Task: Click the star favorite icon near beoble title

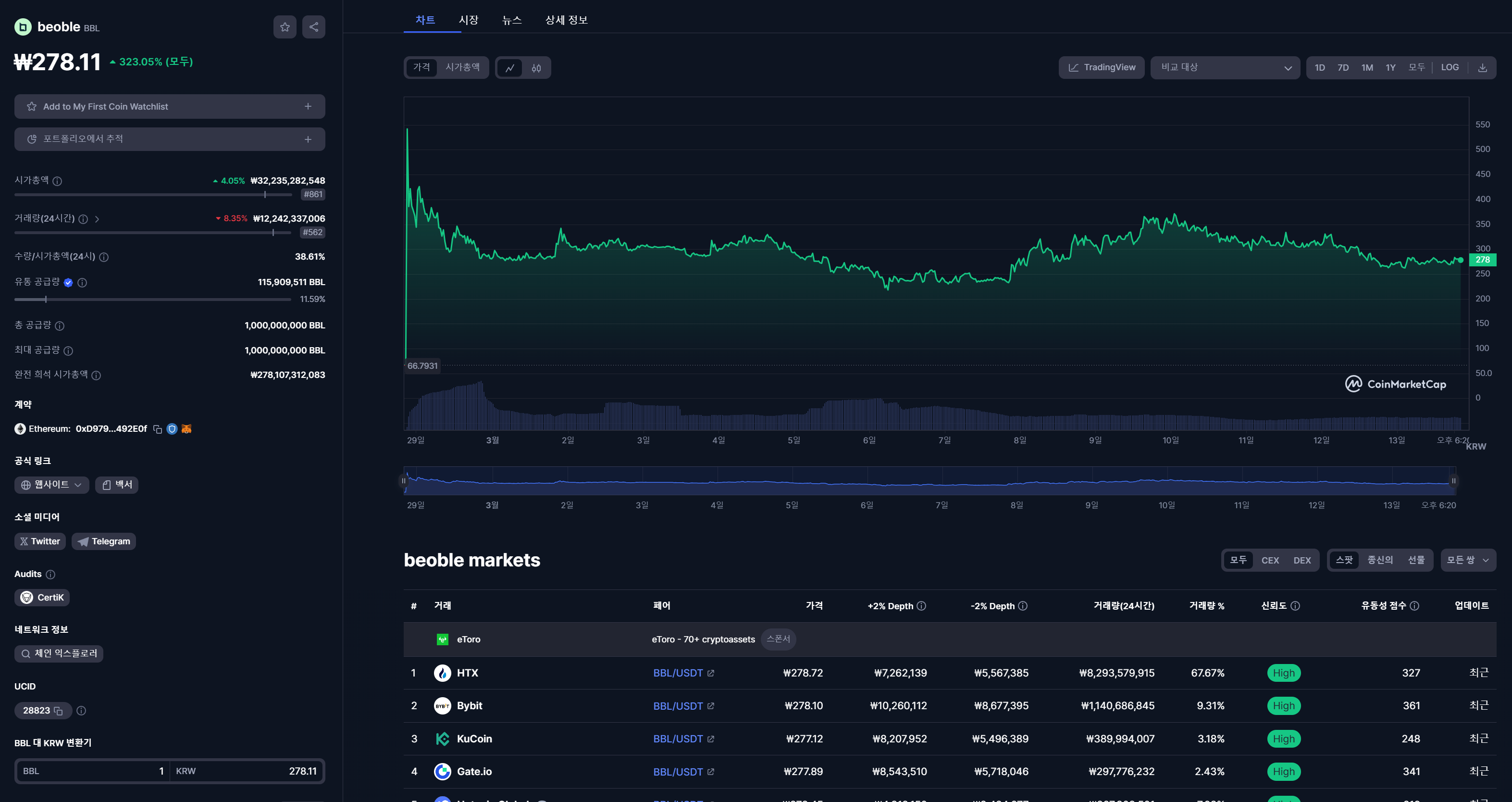Action: tap(285, 27)
